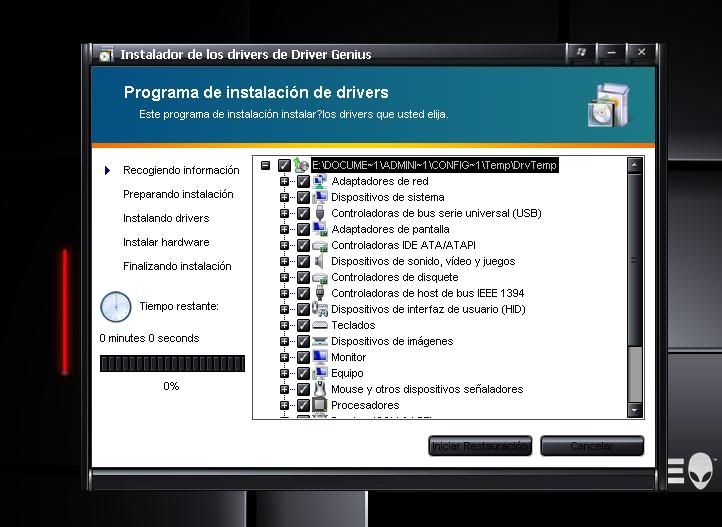Collapse the root DrvTemp tree node

point(265,165)
